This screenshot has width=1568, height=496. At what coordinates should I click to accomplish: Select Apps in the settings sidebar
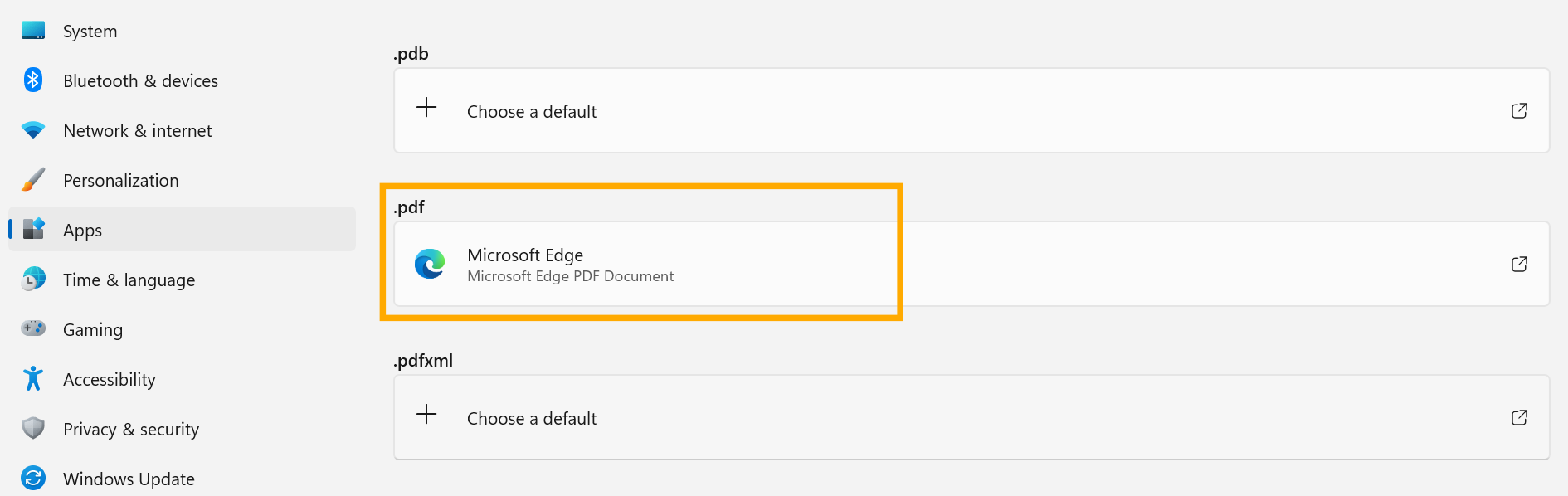83,230
